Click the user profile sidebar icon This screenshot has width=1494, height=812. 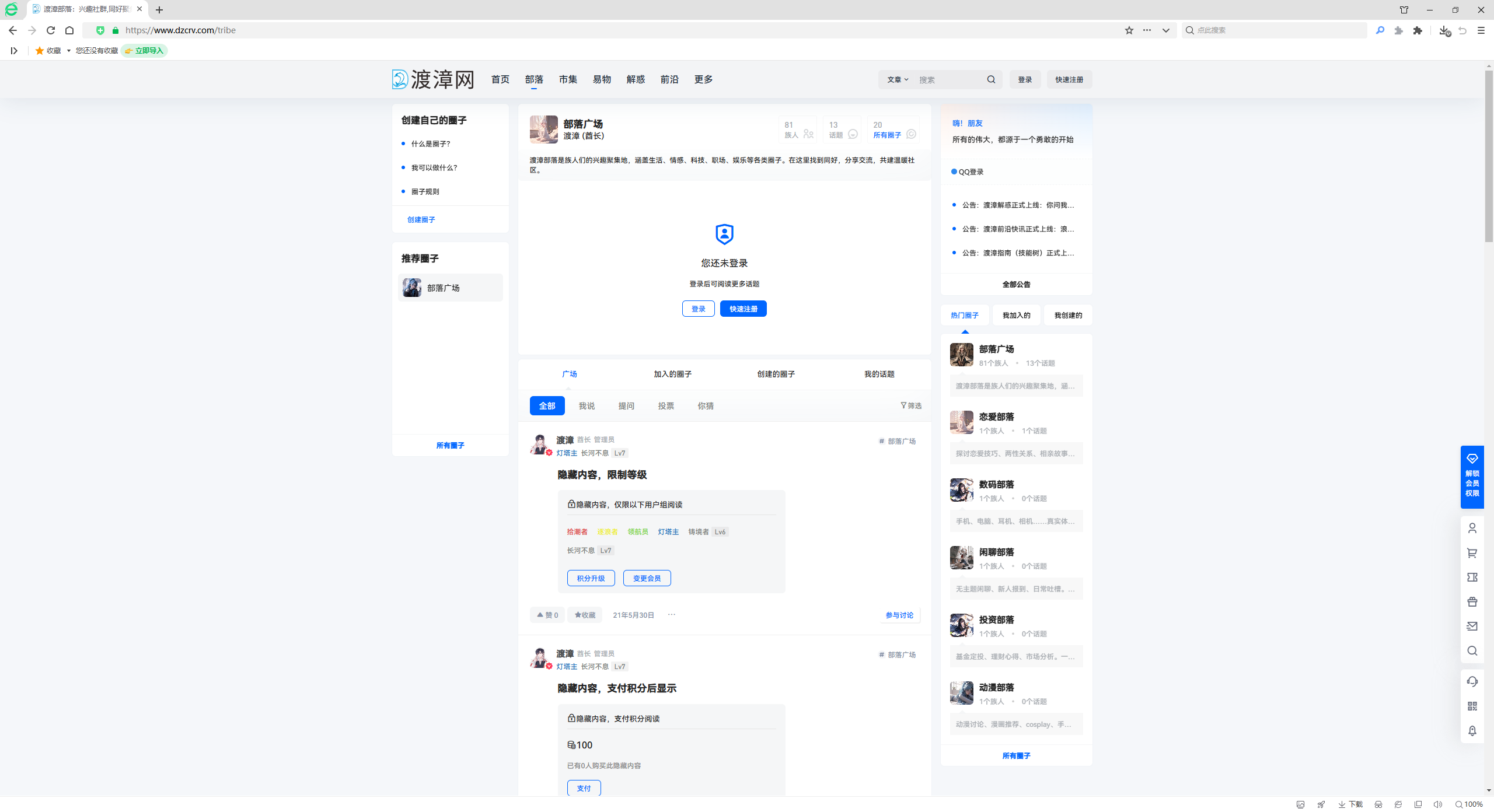[x=1472, y=528]
